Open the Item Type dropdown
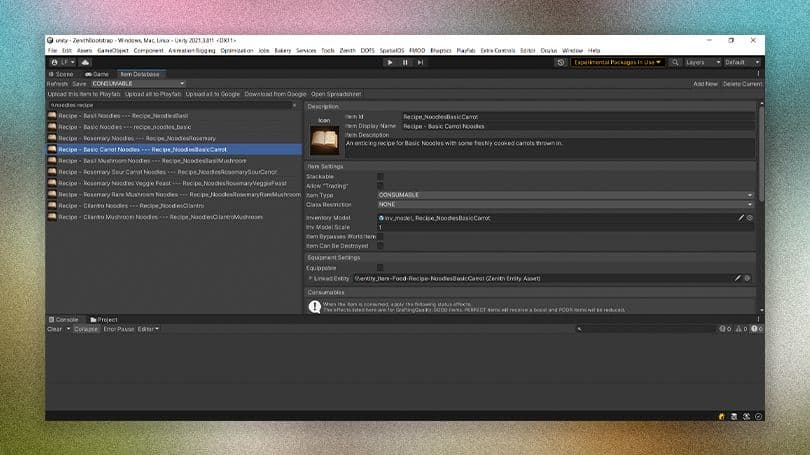The height and width of the screenshot is (455, 810). [x=565, y=195]
